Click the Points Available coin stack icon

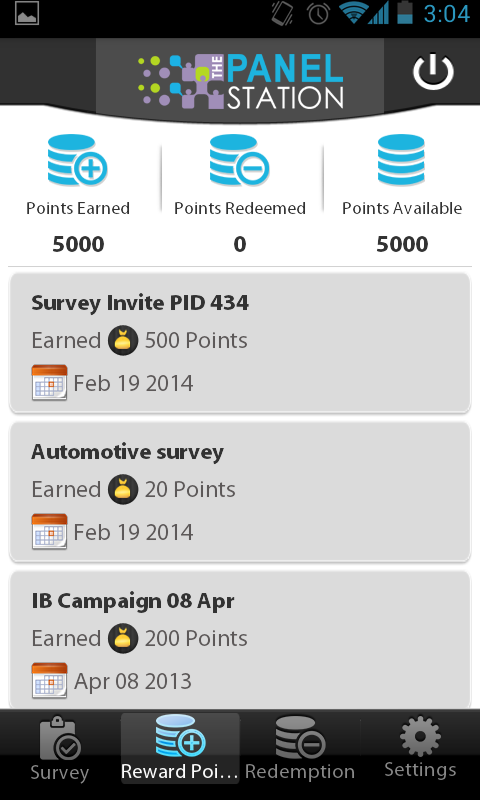[401, 160]
